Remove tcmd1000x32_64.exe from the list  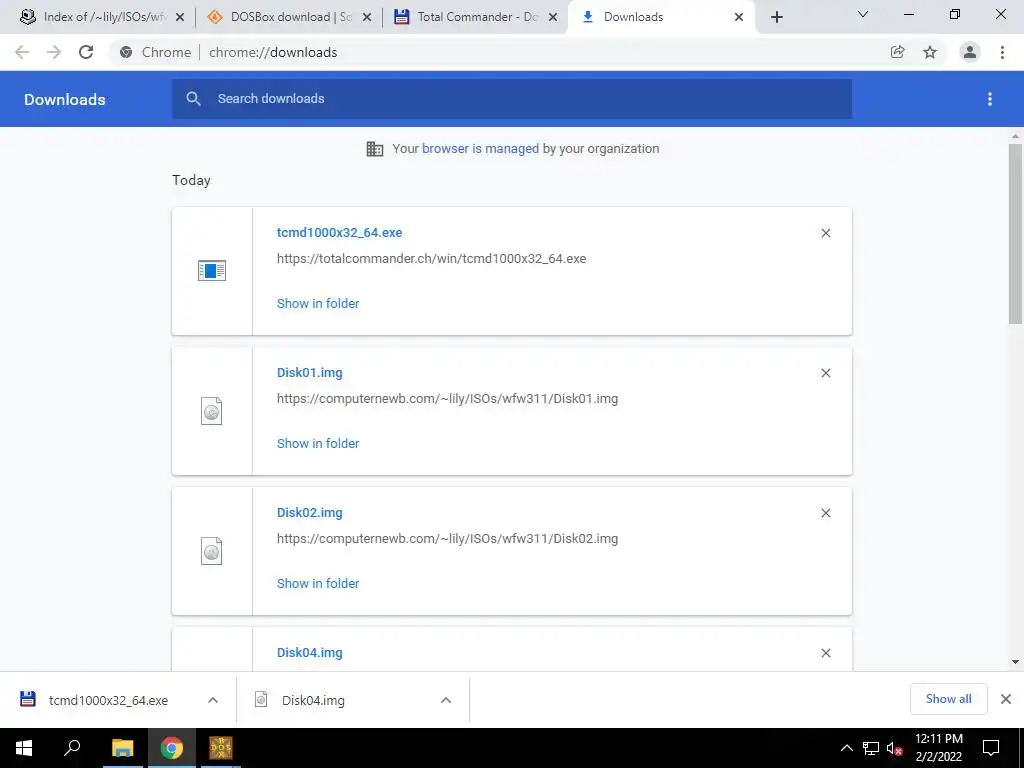(825, 233)
